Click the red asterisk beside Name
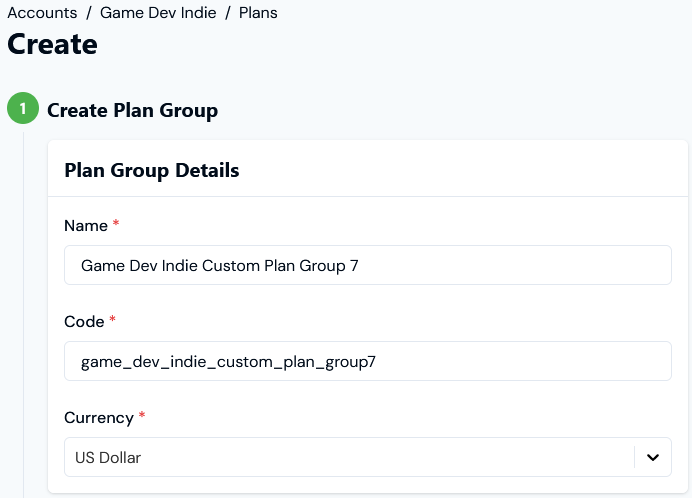The image size is (692, 498). click(116, 223)
